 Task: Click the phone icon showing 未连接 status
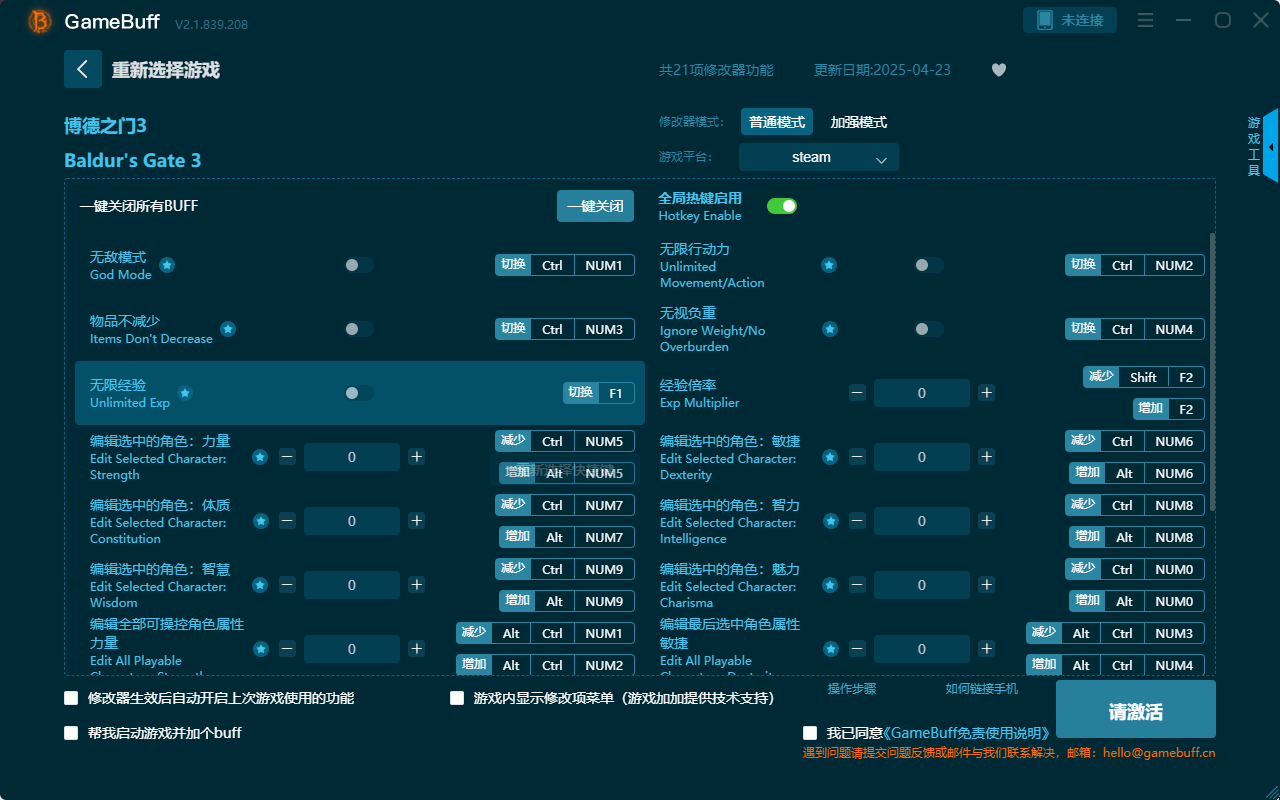[1069, 18]
